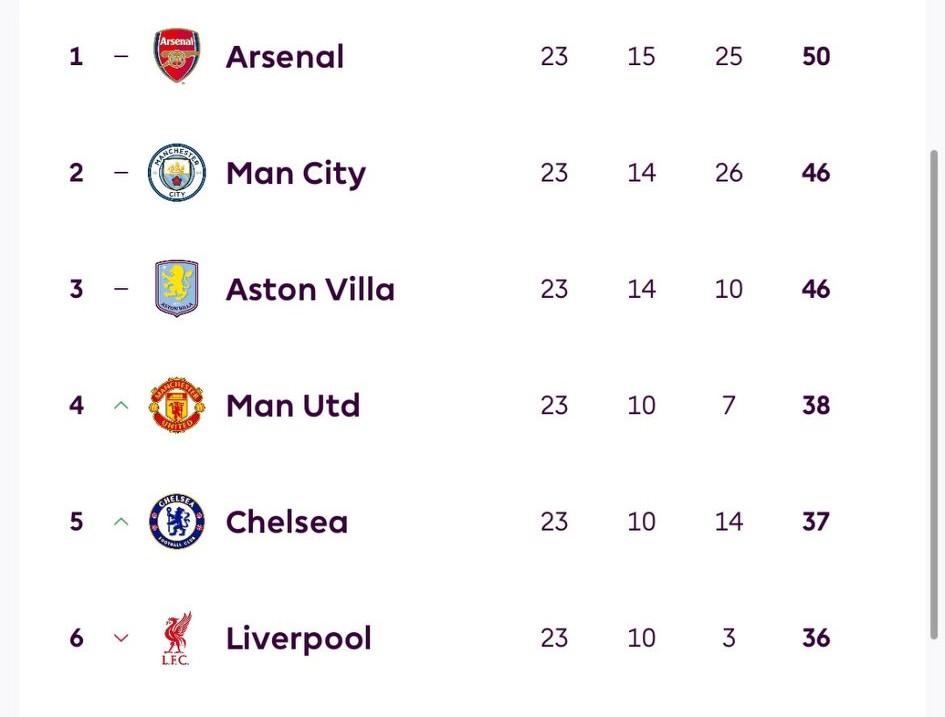Open the Man Utd team link

(x=293, y=405)
